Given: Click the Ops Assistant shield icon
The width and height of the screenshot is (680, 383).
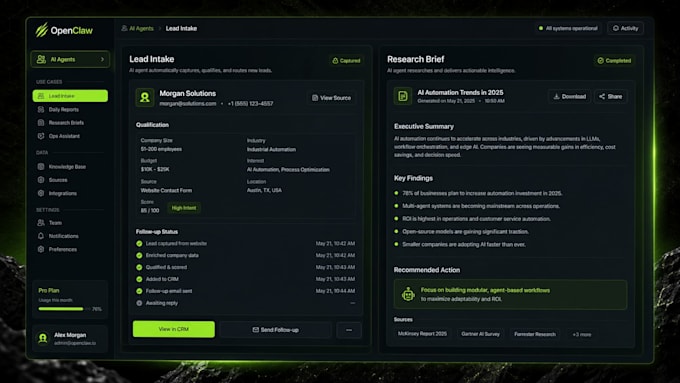Looking at the screenshot, I should [41, 136].
